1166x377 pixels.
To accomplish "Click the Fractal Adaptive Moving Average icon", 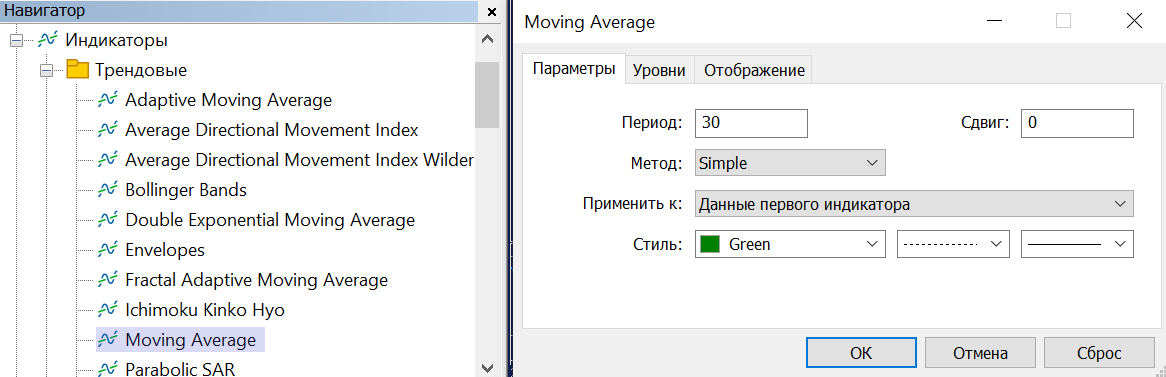I will pos(107,280).
